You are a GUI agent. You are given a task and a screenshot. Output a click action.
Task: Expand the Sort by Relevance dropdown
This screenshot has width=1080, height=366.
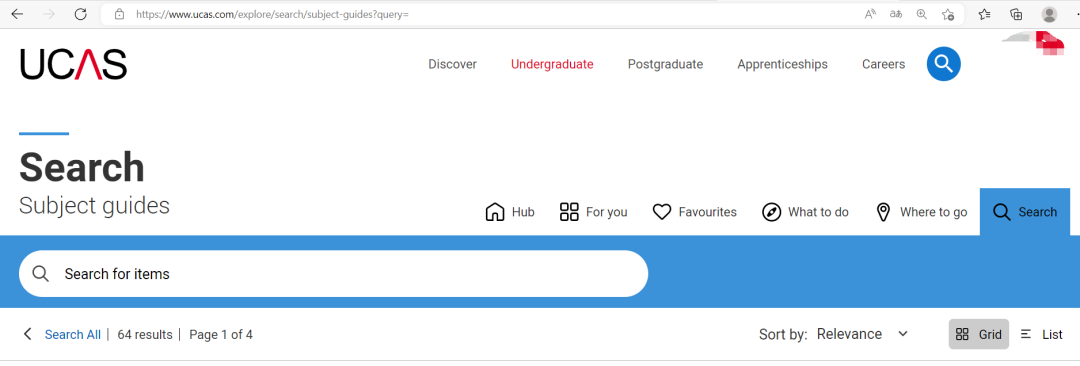point(862,334)
